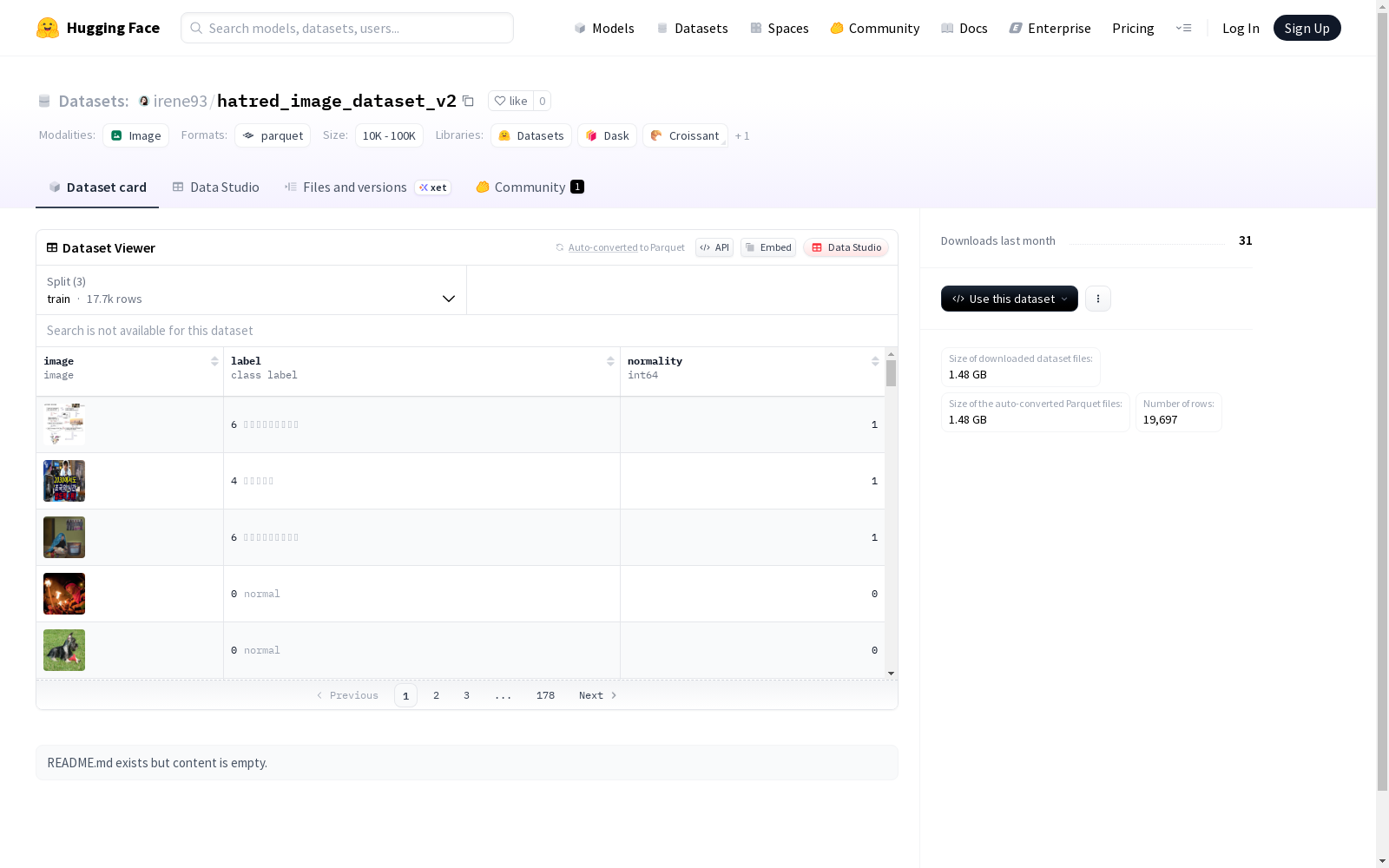Expand the +1 more libraries
This screenshot has height=868, width=1389.
(742, 135)
